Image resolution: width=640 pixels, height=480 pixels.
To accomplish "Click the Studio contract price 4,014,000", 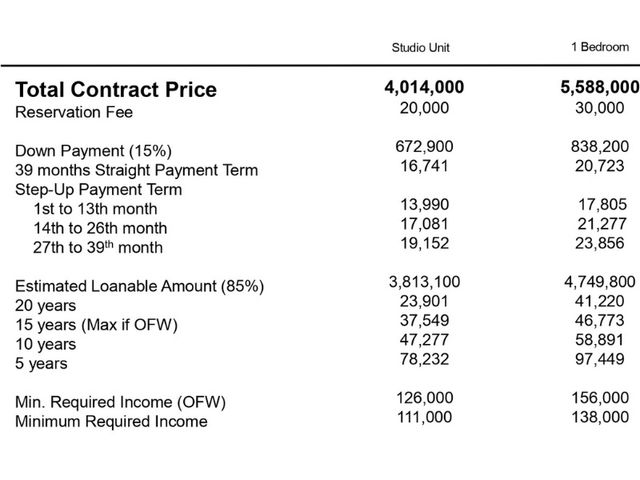I will coord(424,87).
